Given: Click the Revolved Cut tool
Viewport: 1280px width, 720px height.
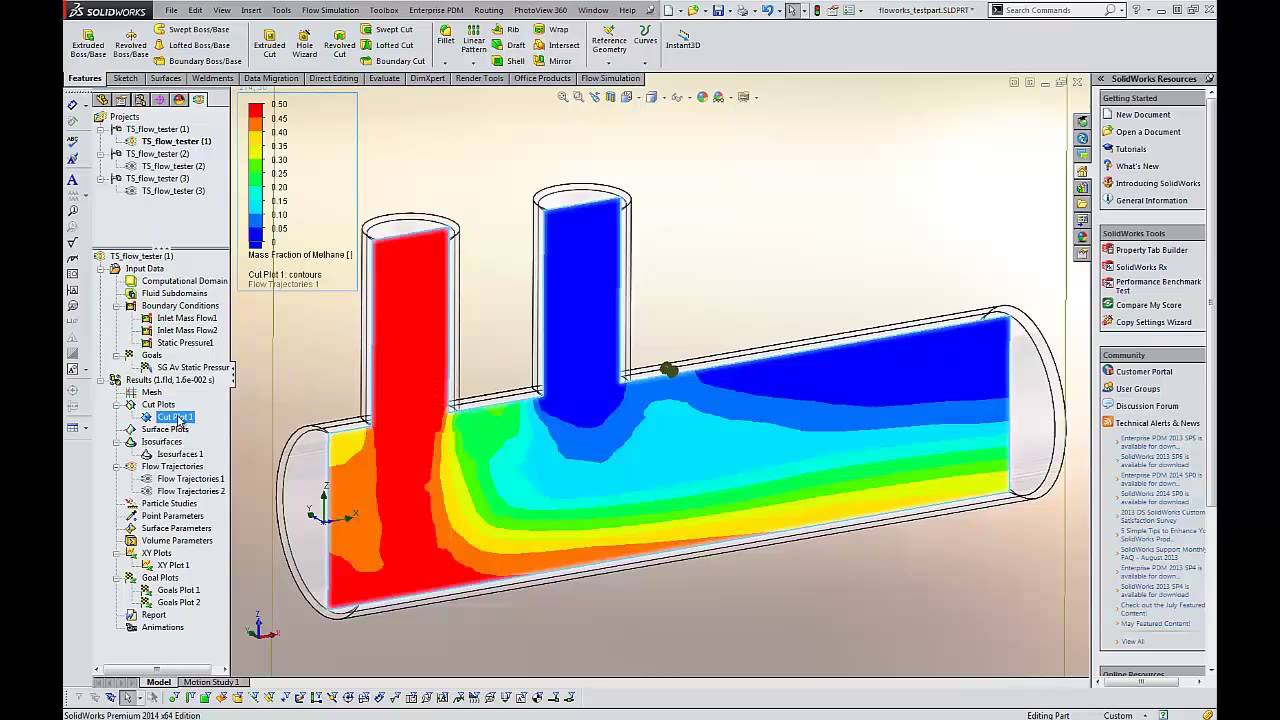Looking at the screenshot, I should click(340, 43).
